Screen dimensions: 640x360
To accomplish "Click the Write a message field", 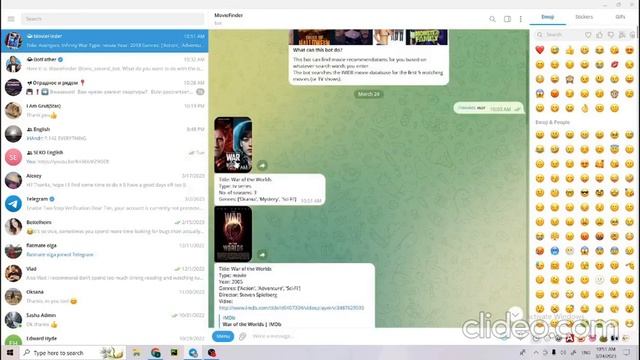I will [367, 336].
